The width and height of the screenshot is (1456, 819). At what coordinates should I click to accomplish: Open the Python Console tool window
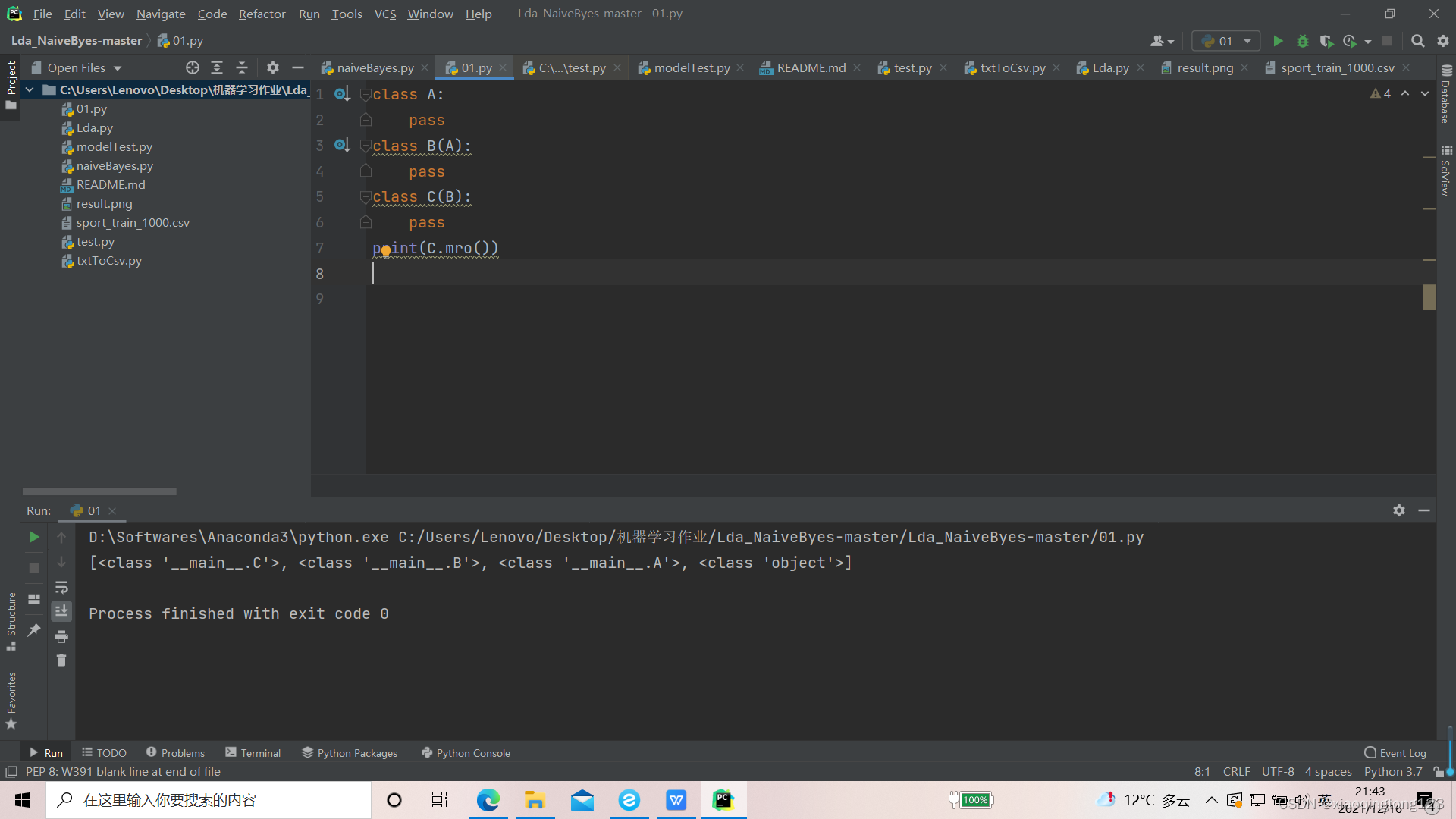pyautogui.click(x=466, y=752)
